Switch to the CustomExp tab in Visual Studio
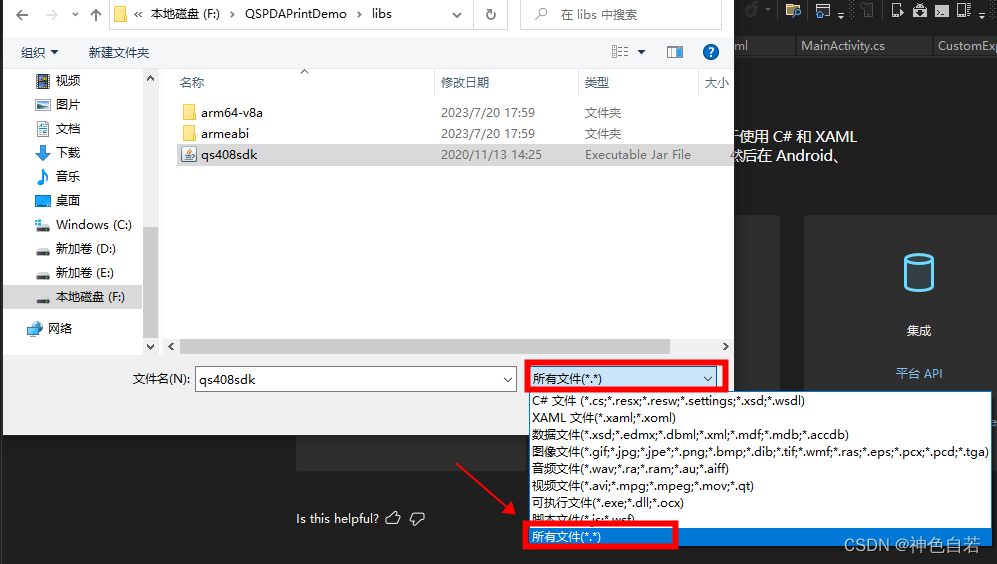997x564 pixels. click(x=966, y=46)
